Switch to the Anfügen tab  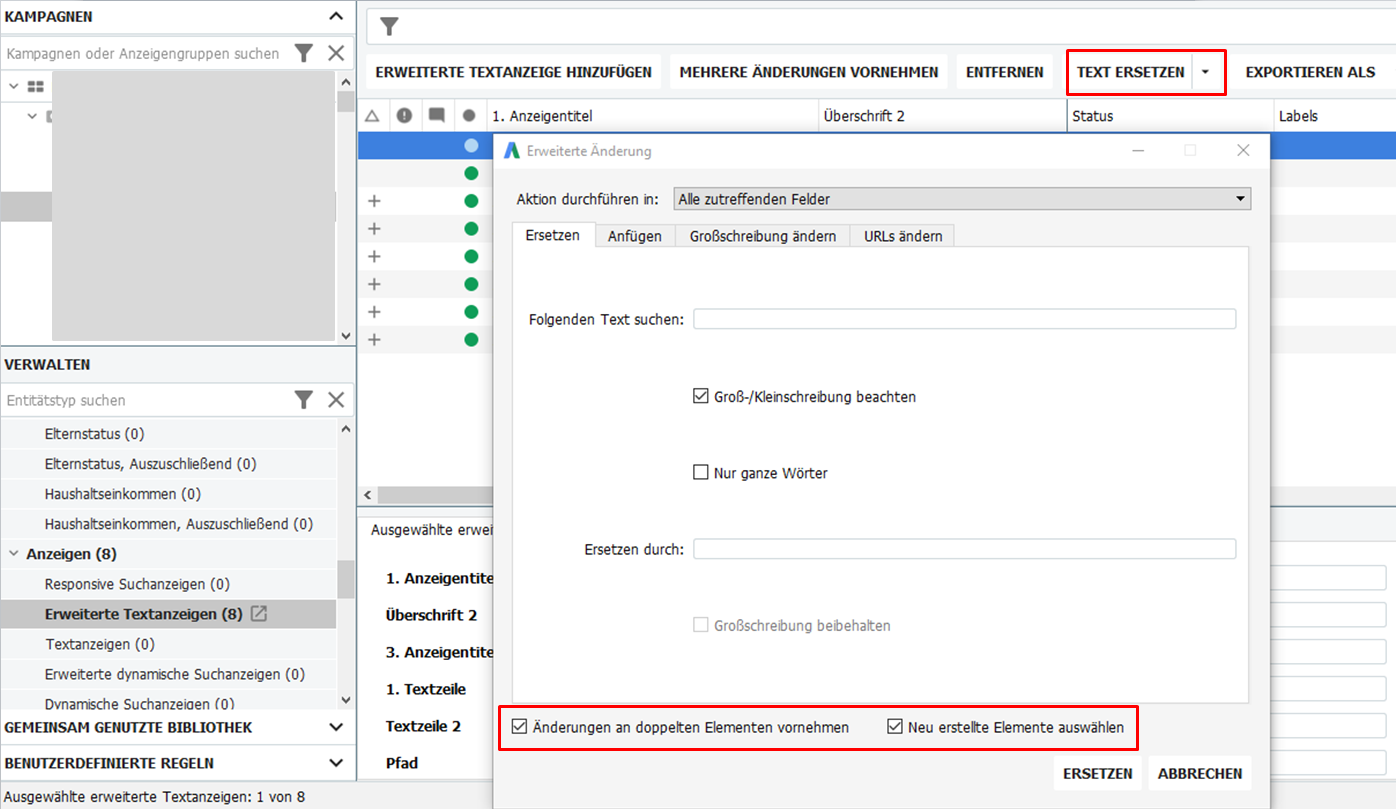coord(634,235)
